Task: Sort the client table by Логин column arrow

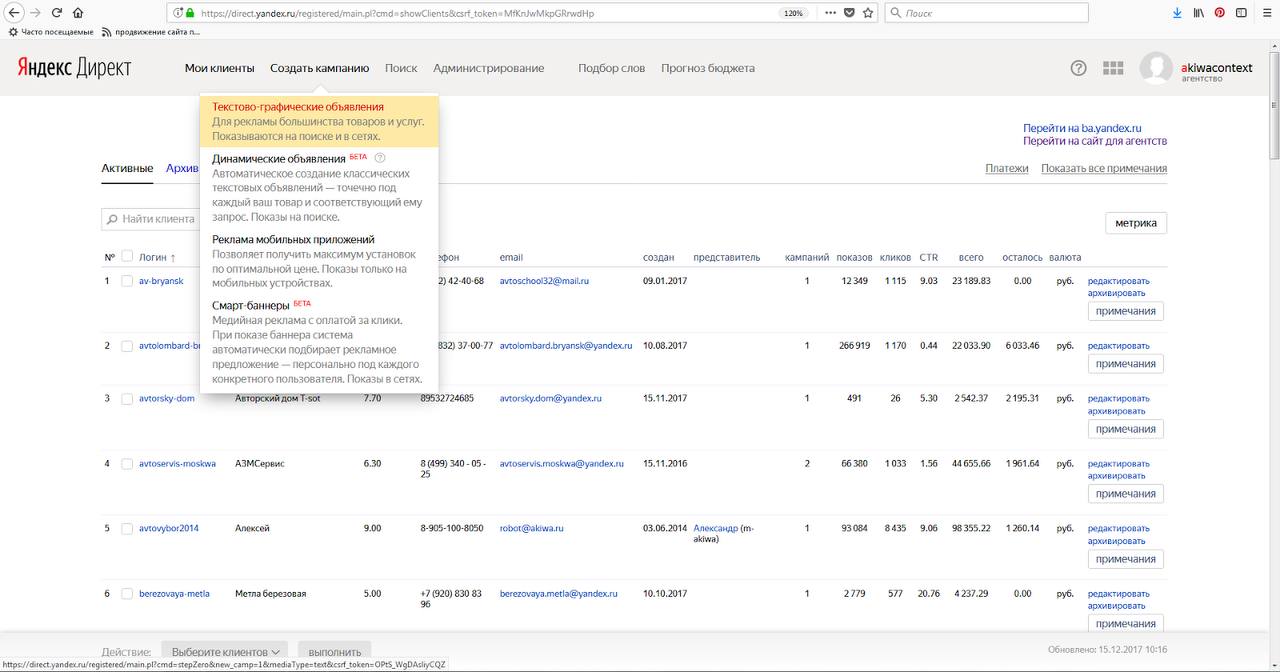Action: pyautogui.click(x=173, y=258)
